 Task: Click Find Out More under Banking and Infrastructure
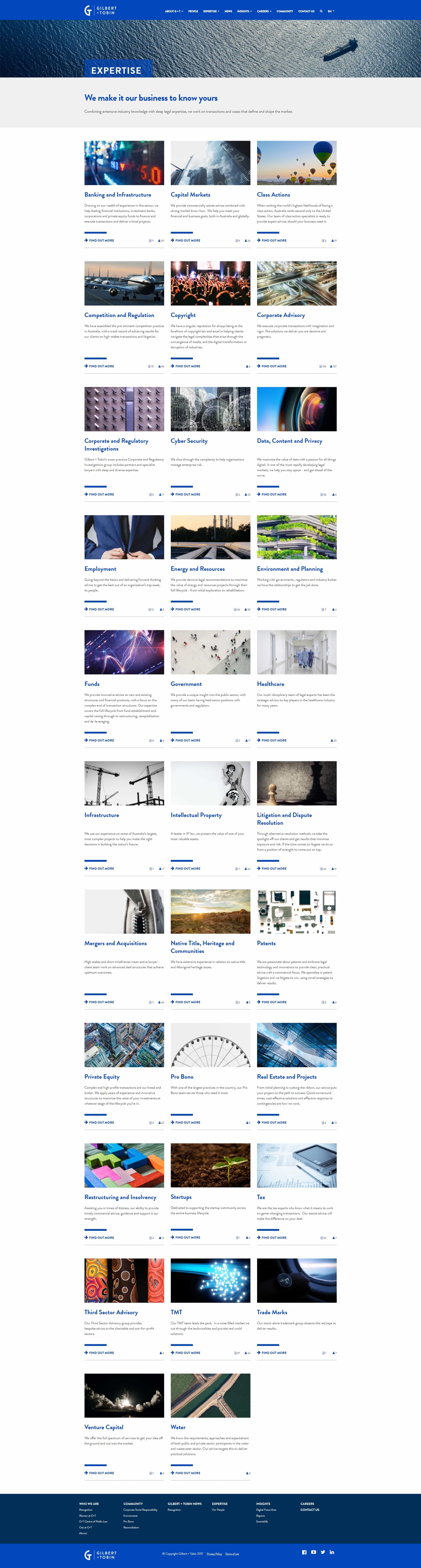coord(99,240)
